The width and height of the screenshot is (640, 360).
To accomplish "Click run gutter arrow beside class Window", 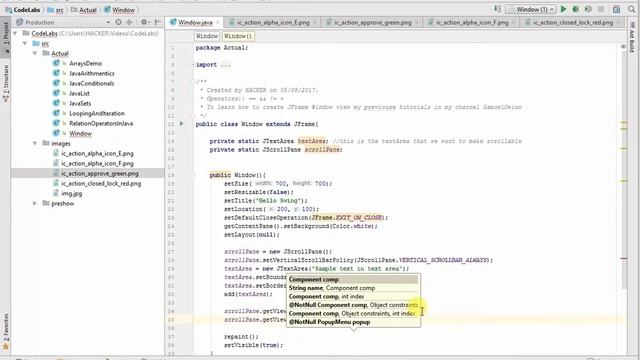I will click(182, 124).
